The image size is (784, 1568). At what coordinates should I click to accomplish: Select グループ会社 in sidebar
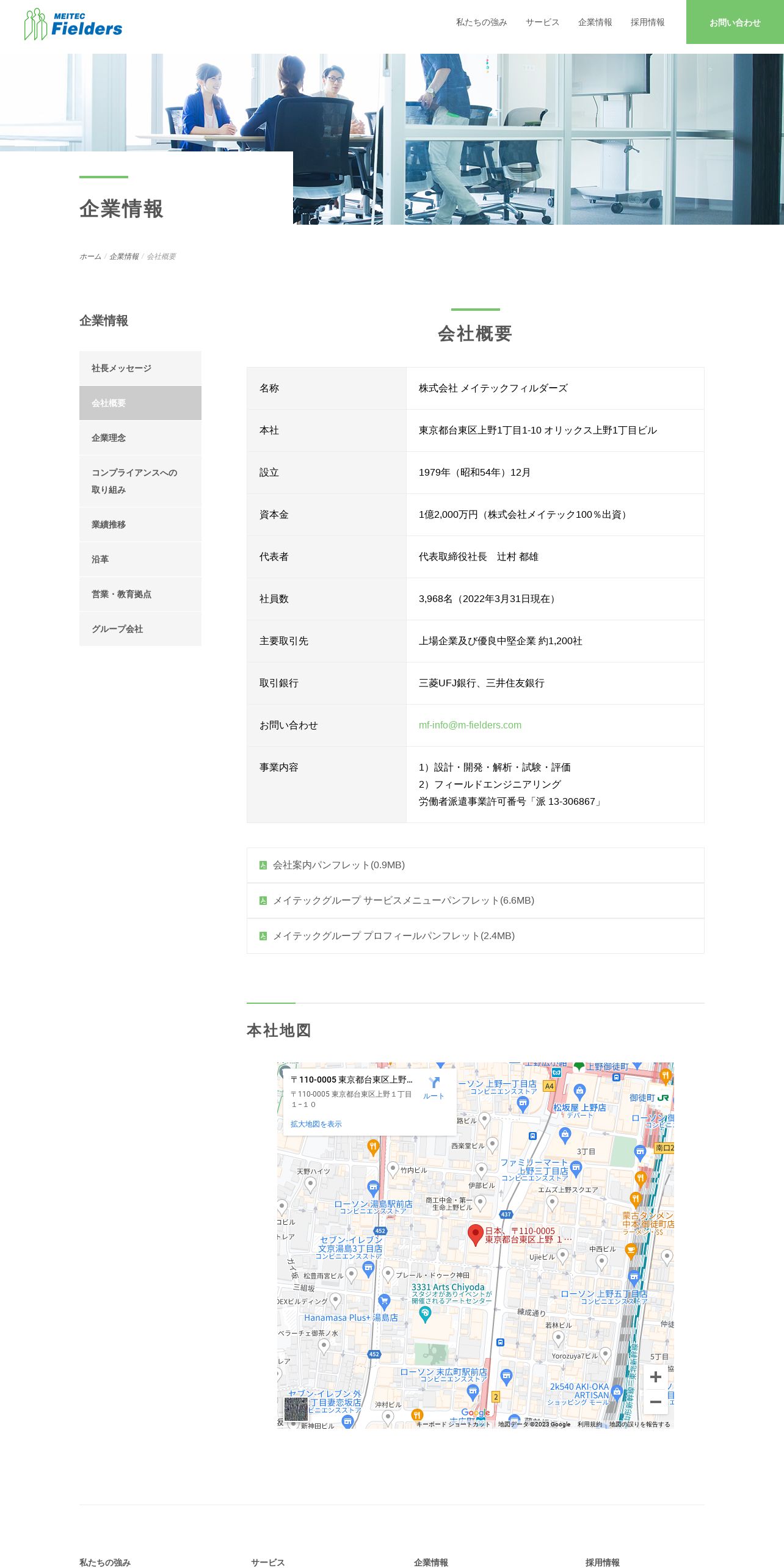click(x=140, y=629)
